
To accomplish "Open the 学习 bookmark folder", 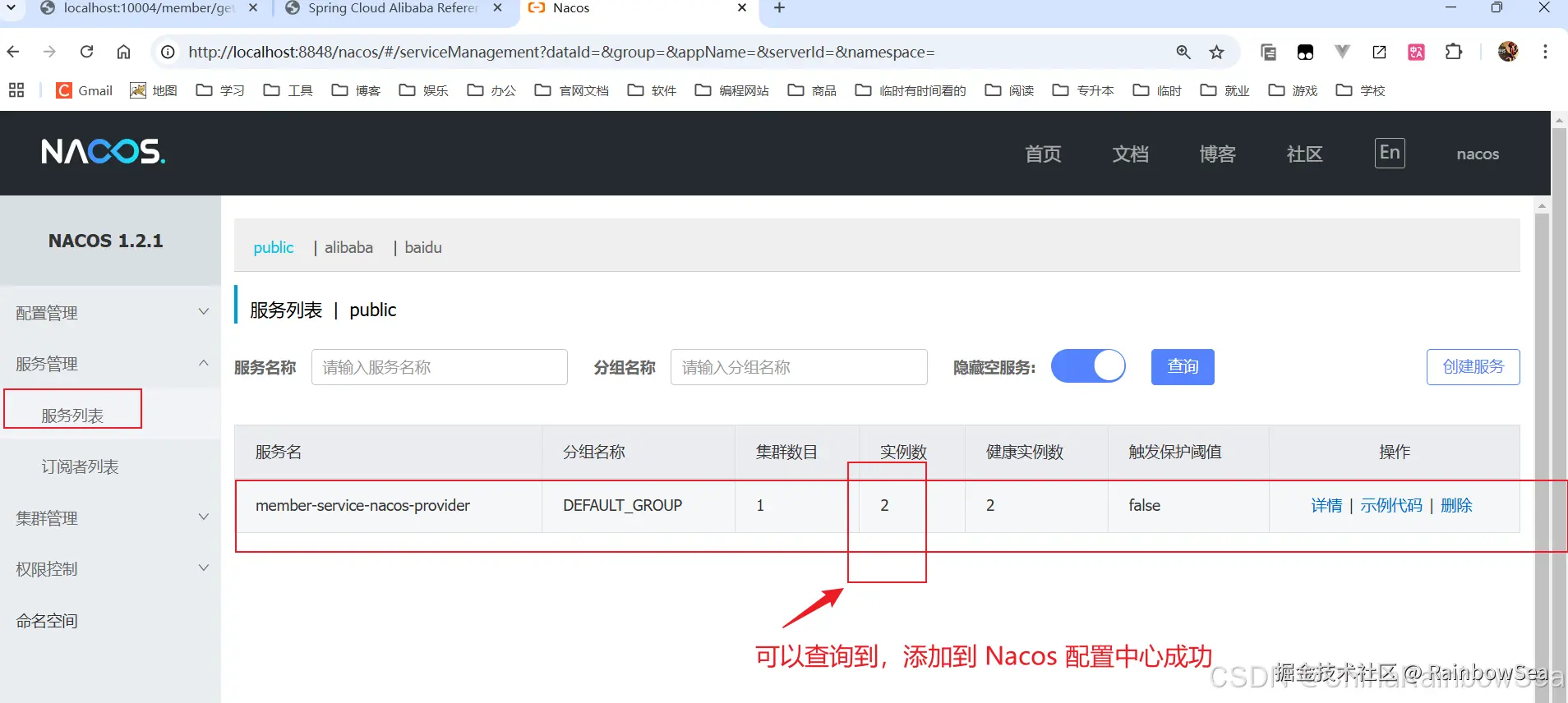I will (x=220, y=90).
